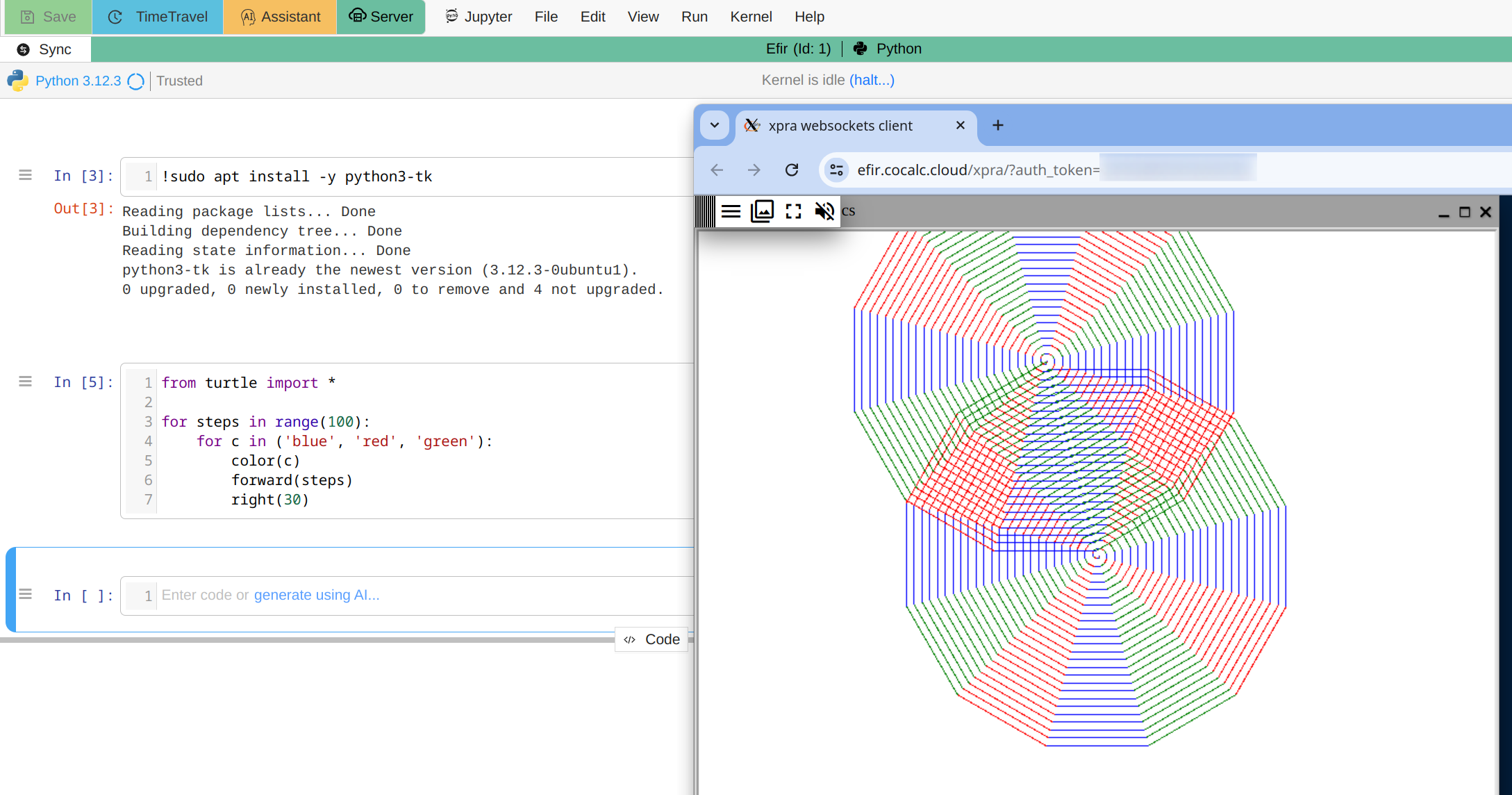Unmute the xpra sound speaker icon
The height and width of the screenshot is (795, 1512).
coord(824,211)
